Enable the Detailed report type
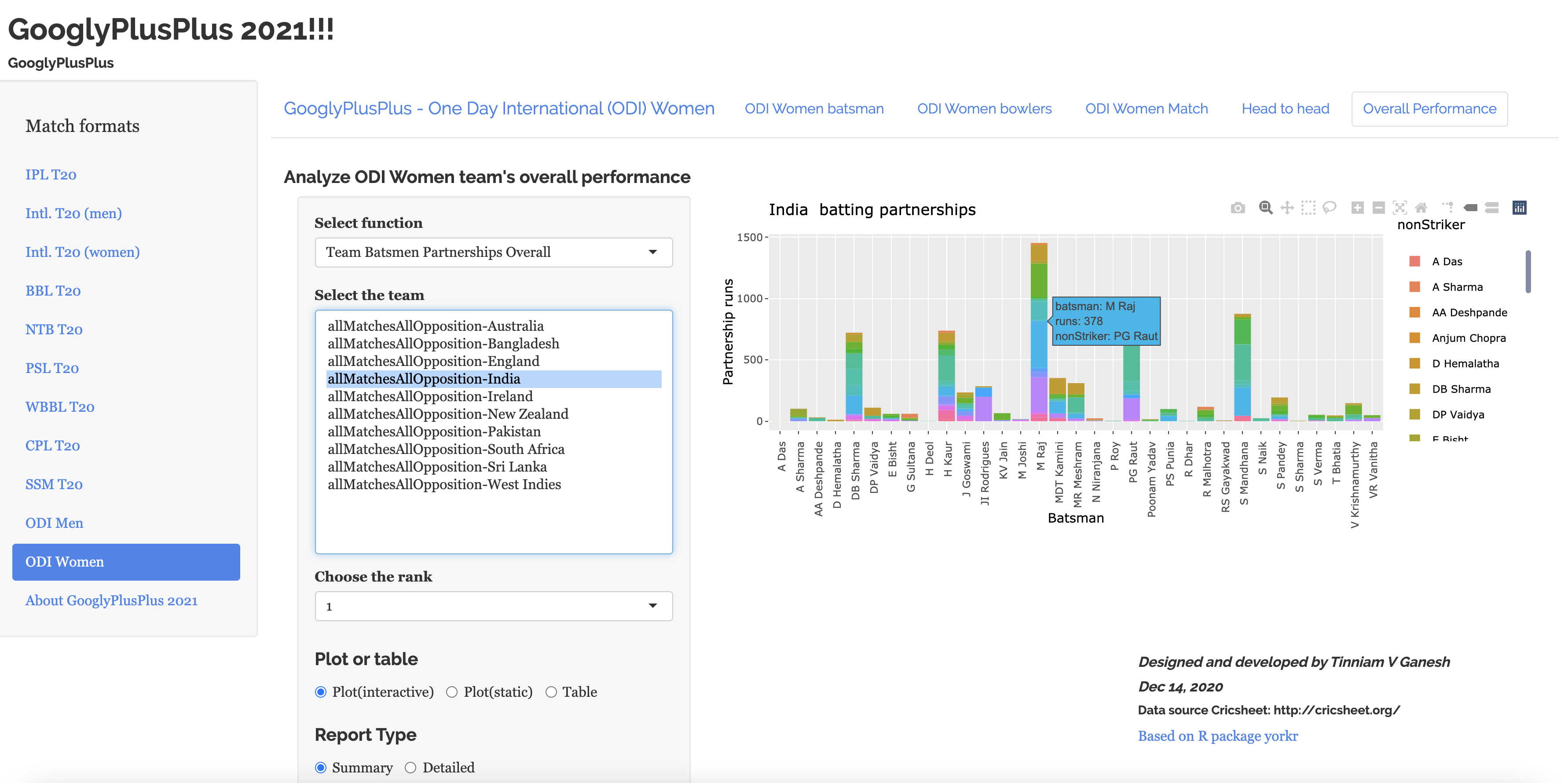1568x783 pixels. pyautogui.click(x=411, y=767)
